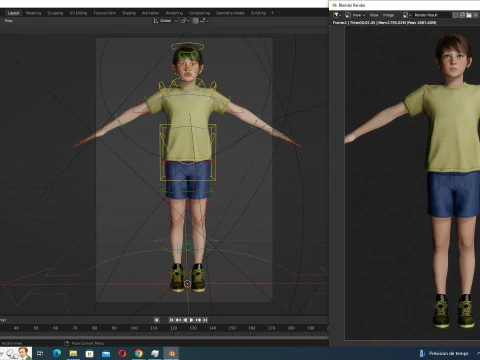Toggle timeline auto keying record button
The image size is (480, 360).
click(x=156, y=320)
